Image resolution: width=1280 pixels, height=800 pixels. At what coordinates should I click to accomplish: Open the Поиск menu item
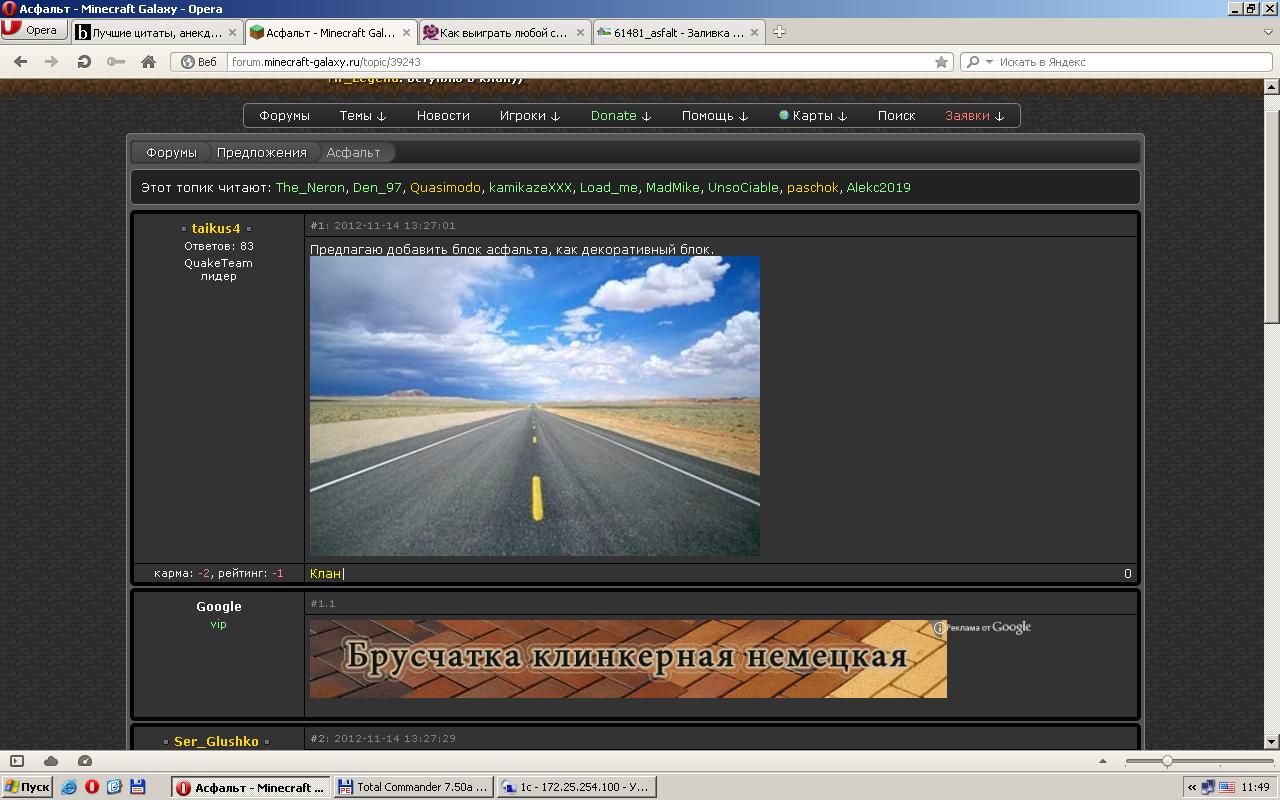[896, 115]
